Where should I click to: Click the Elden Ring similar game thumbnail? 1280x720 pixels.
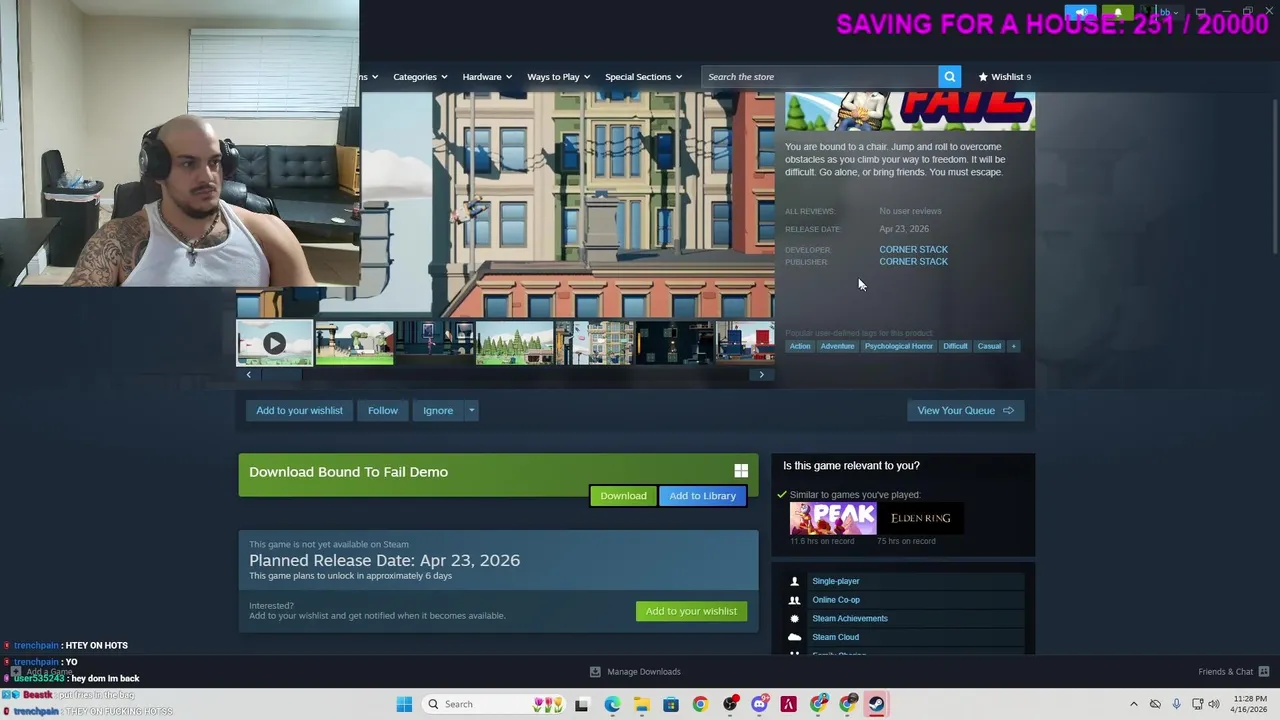click(921, 518)
